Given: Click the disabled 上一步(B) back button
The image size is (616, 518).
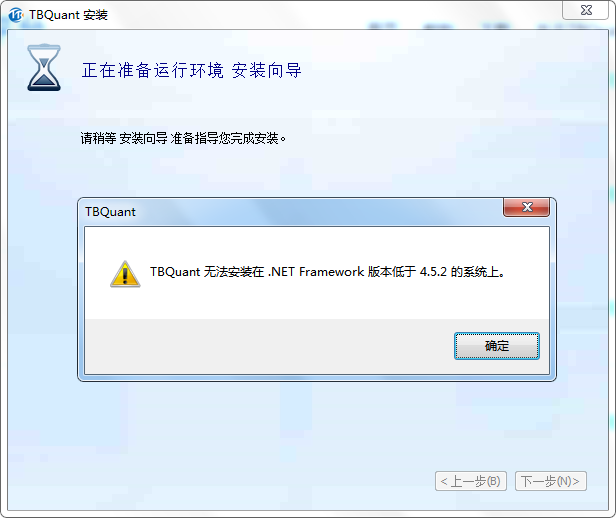Looking at the screenshot, I should coord(471,481).
